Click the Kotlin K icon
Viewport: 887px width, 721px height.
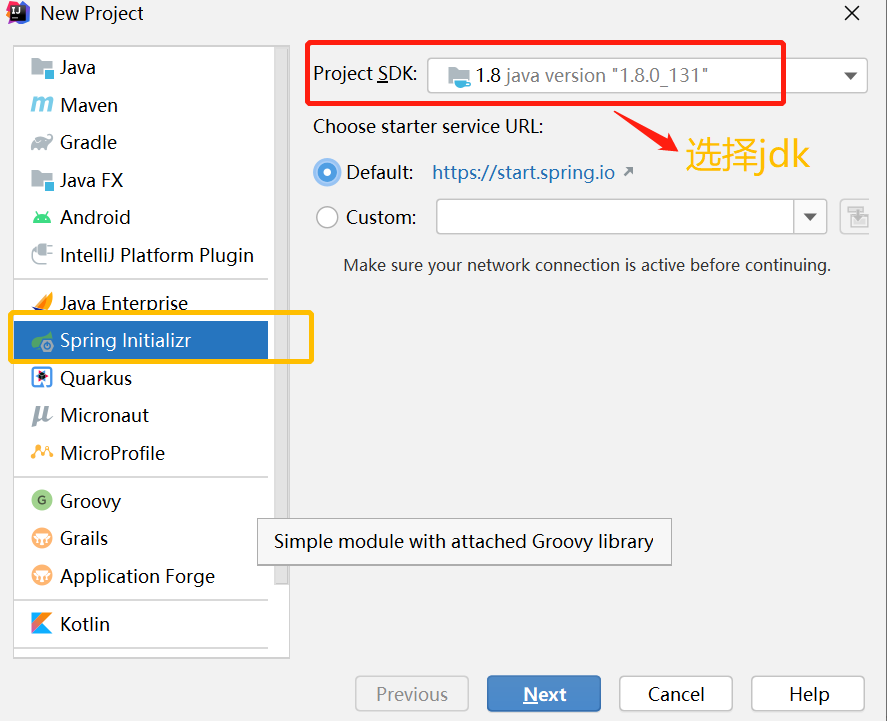(42, 623)
